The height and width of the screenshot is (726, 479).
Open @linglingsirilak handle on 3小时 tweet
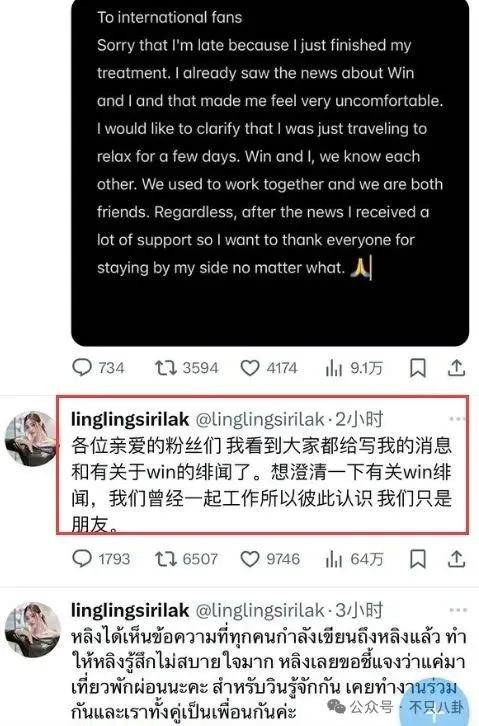260,611
